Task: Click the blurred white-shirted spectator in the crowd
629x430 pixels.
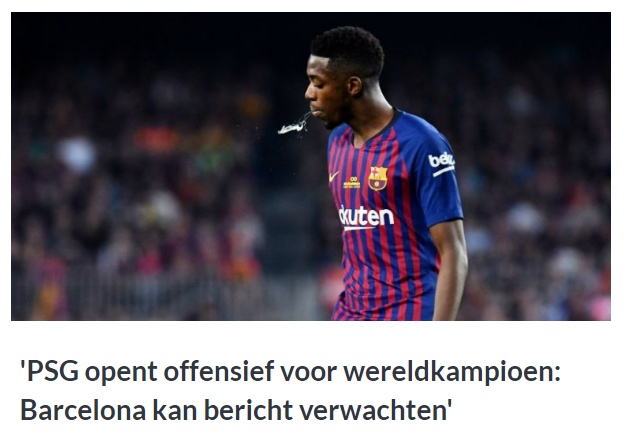Action: coord(76,154)
